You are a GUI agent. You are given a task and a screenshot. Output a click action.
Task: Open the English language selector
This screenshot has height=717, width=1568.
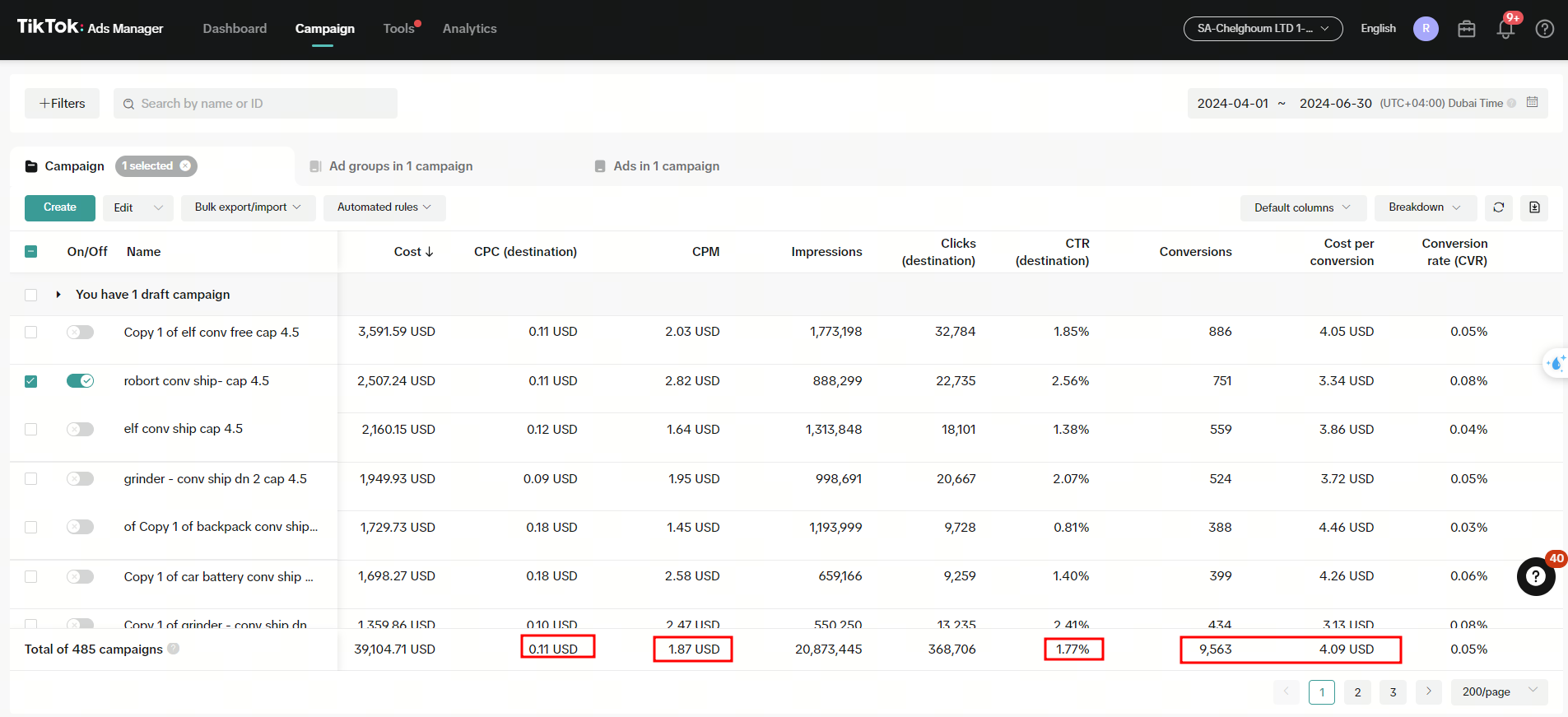pos(1378,29)
